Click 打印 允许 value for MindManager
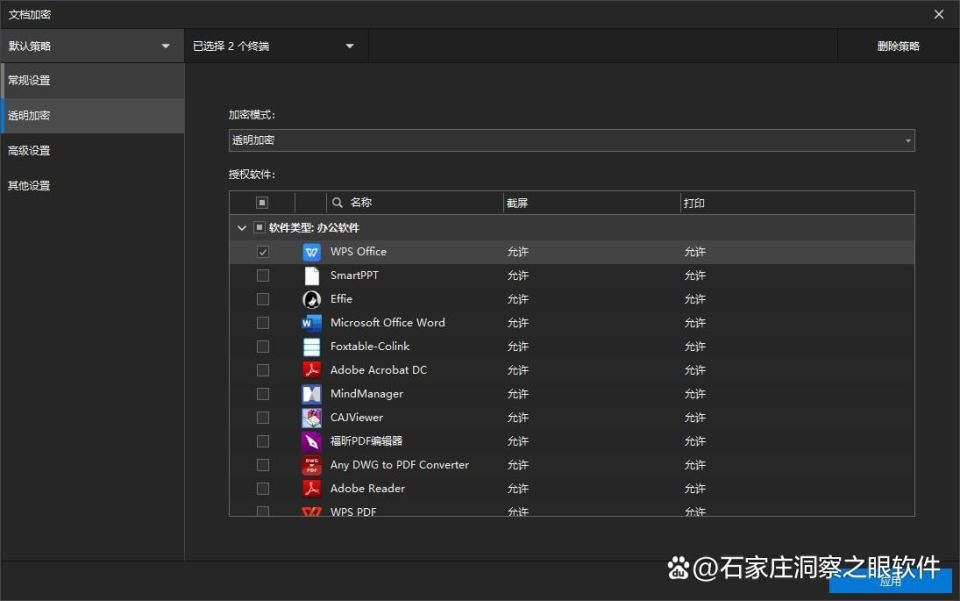 [x=695, y=394]
